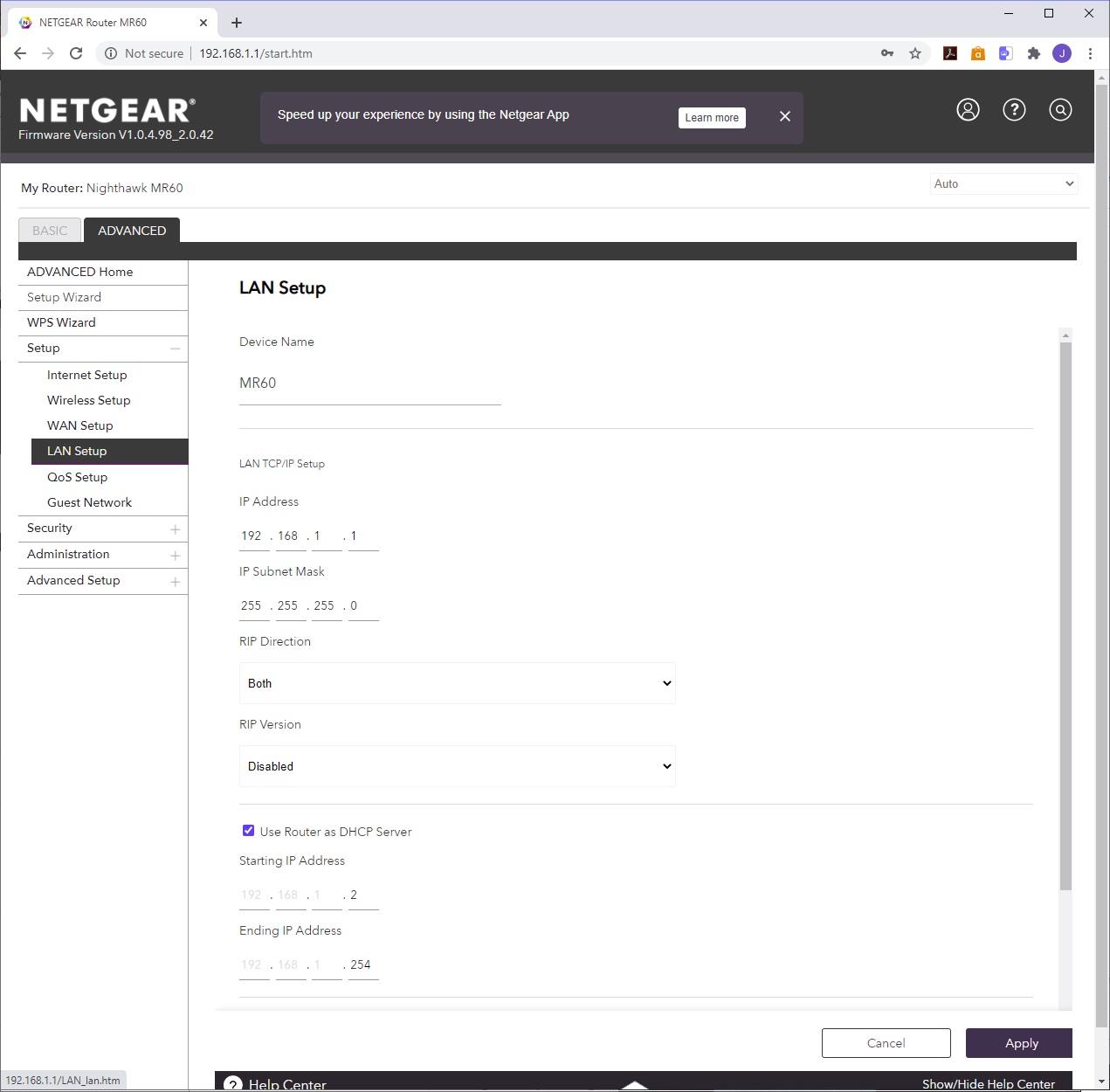Open the RIP Direction dropdown
Image resolution: width=1110 pixels, height=1092 pixels.
click(457, 683)
